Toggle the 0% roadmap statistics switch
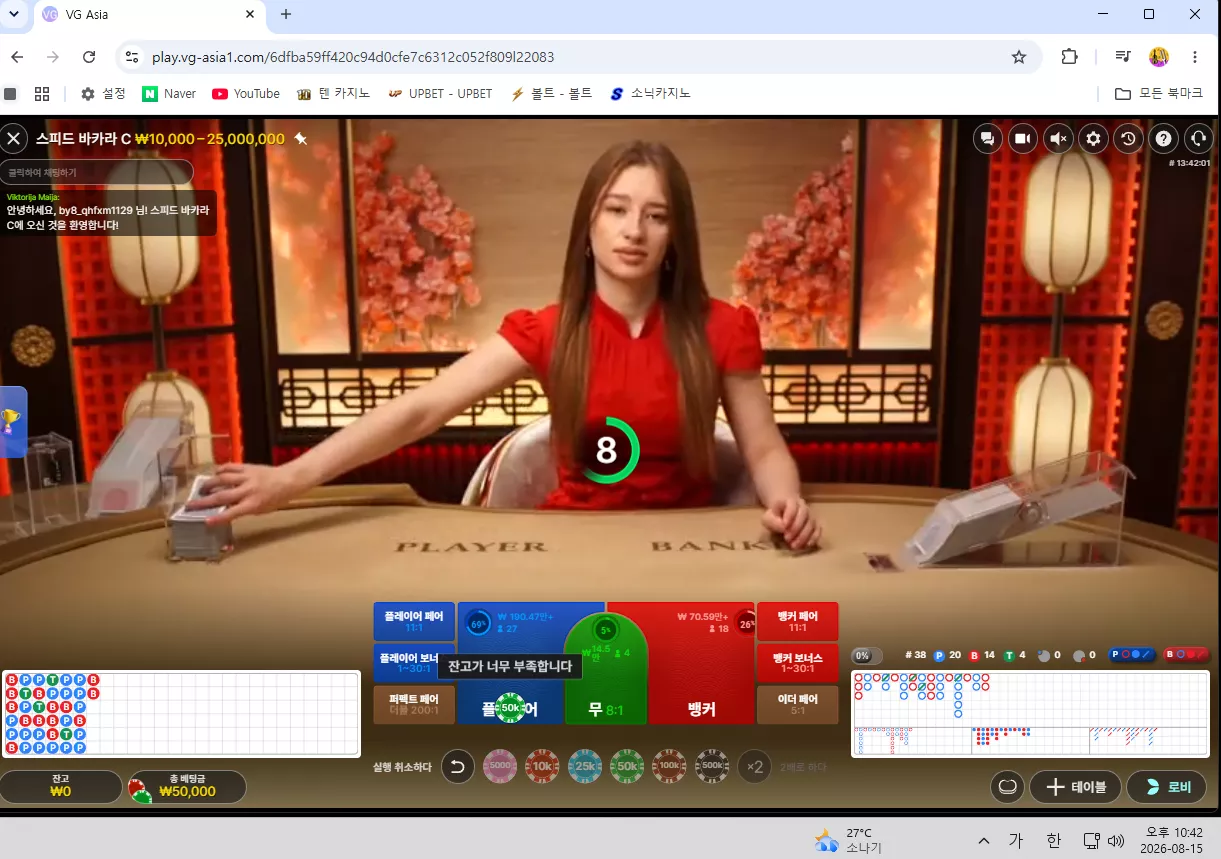 point(866,656)
